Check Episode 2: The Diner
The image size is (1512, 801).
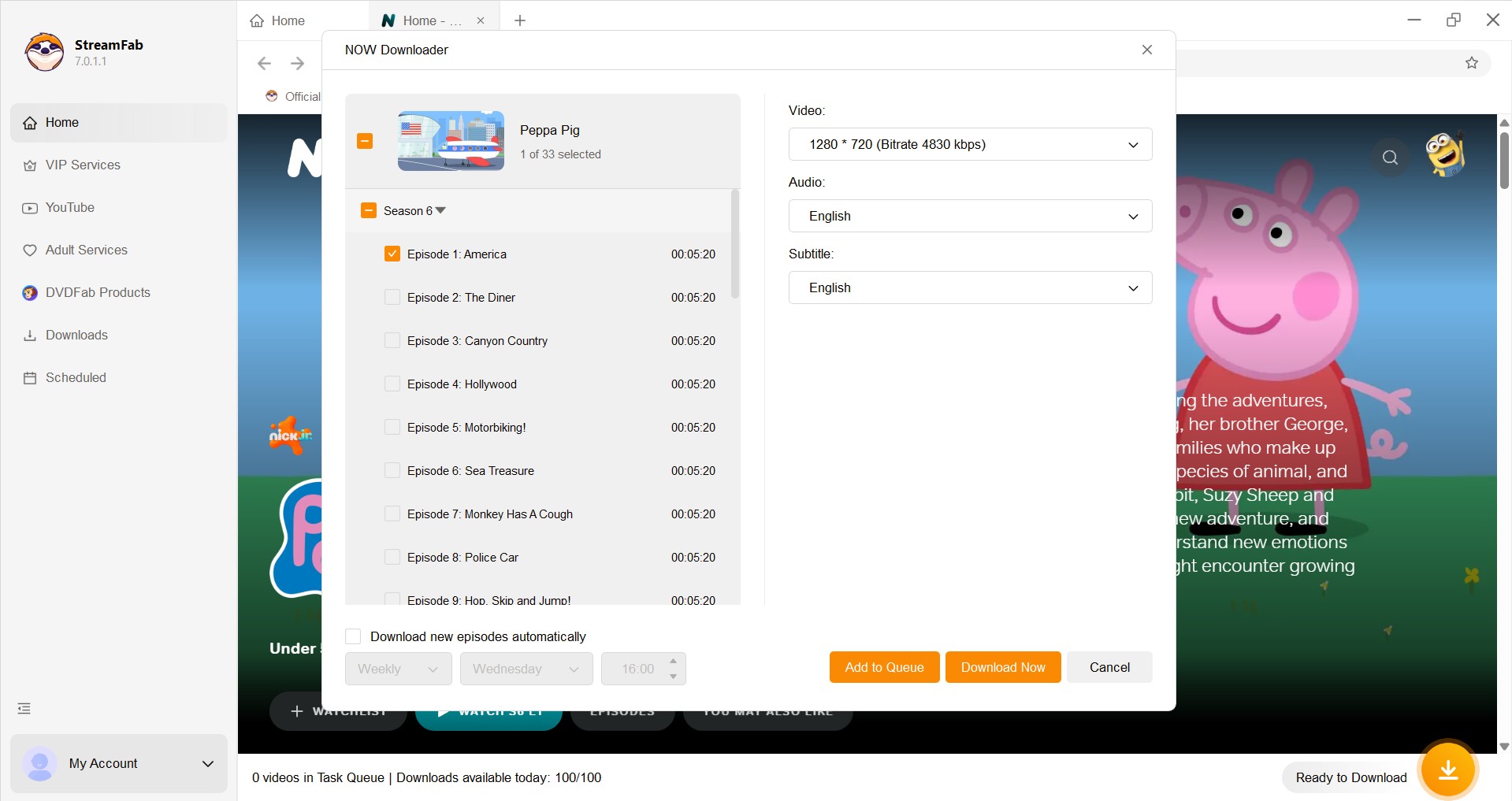point(392,298)
